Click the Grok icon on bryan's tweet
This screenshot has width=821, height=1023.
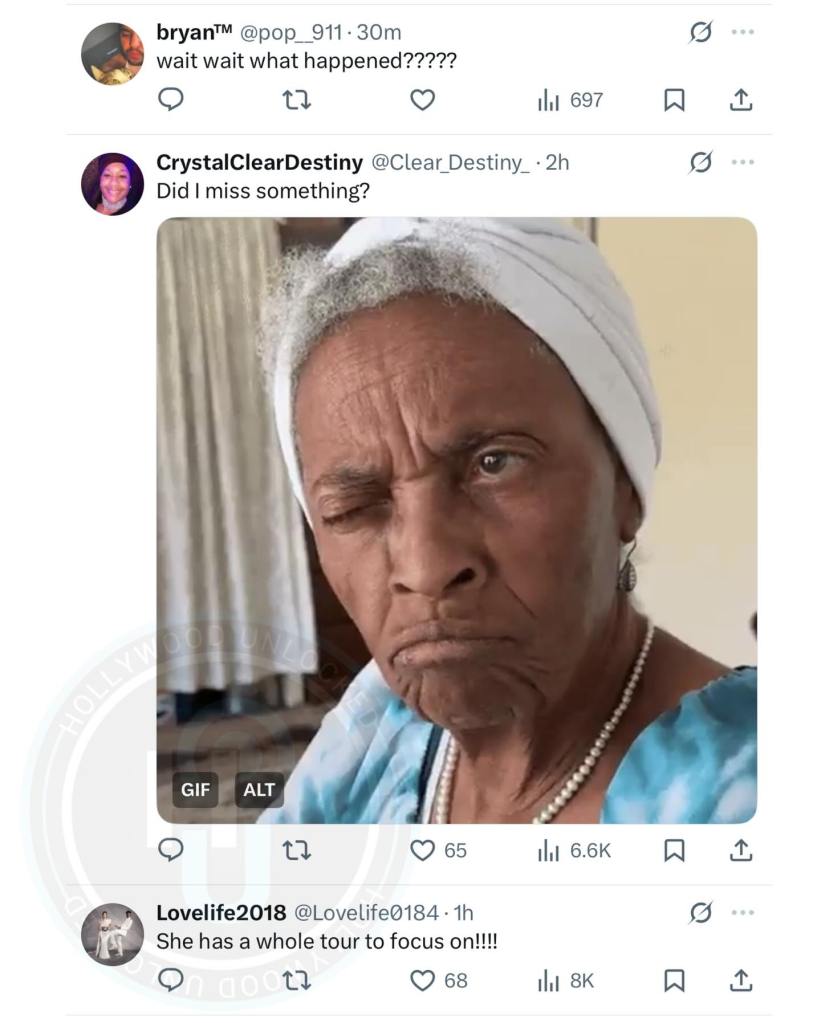point(701,32)
